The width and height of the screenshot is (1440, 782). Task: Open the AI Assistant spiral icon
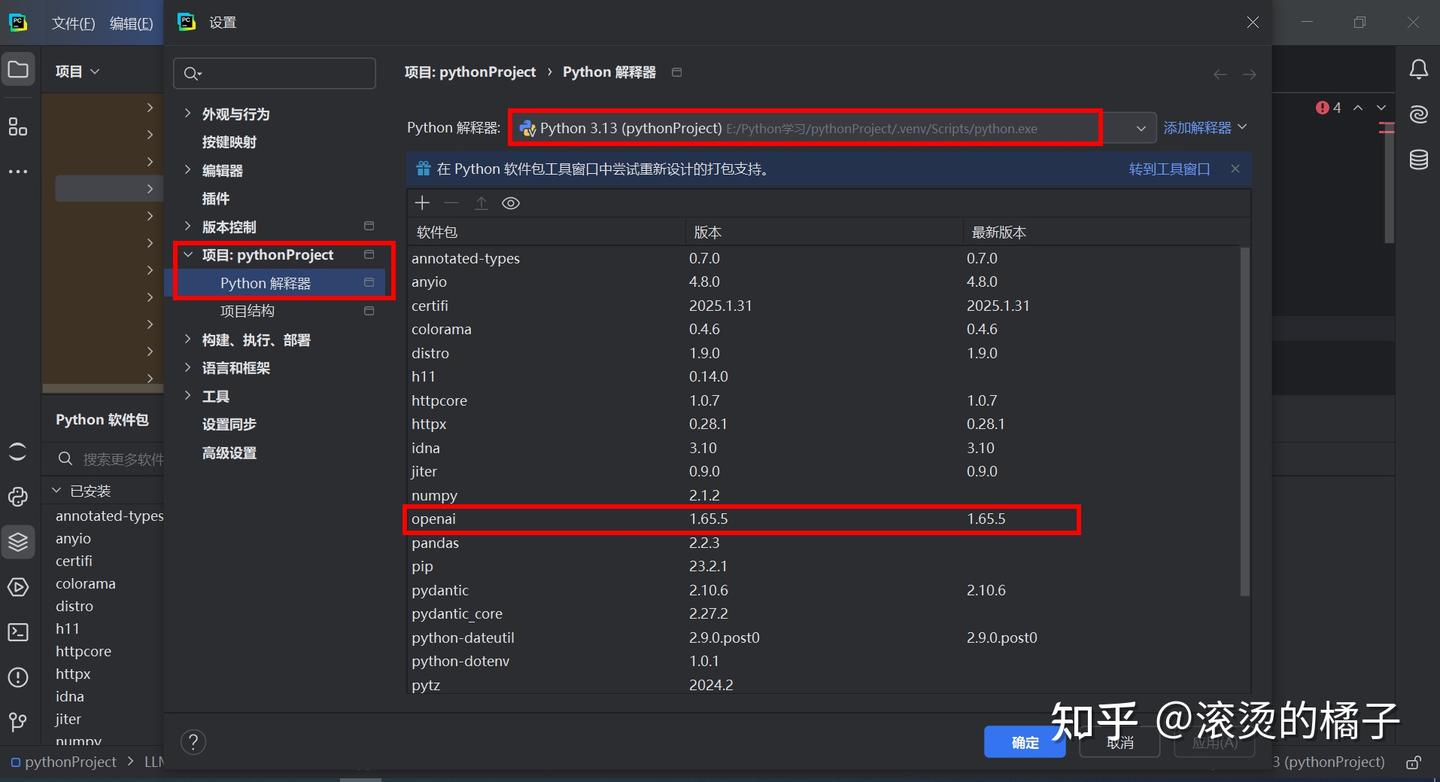(1419, 114)
